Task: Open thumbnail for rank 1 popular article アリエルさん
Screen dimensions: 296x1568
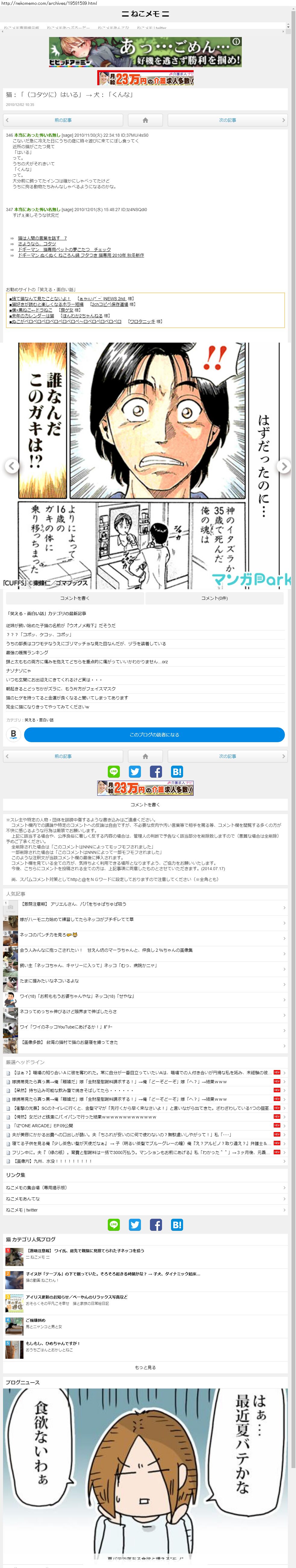Action: 10,907
